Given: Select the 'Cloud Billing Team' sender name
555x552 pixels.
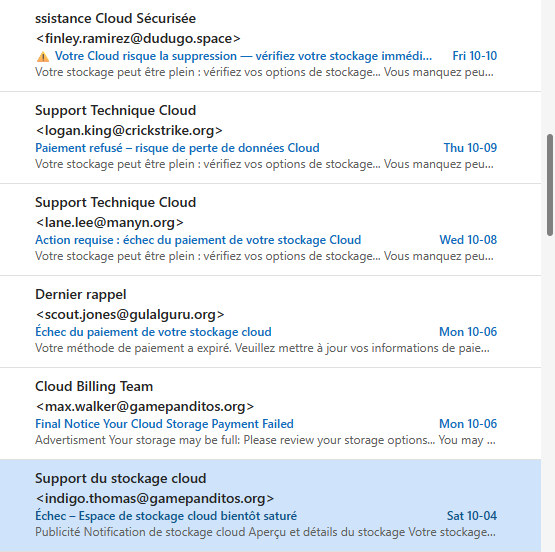Looking at the screenshot, I should click(x=94, y=386).
